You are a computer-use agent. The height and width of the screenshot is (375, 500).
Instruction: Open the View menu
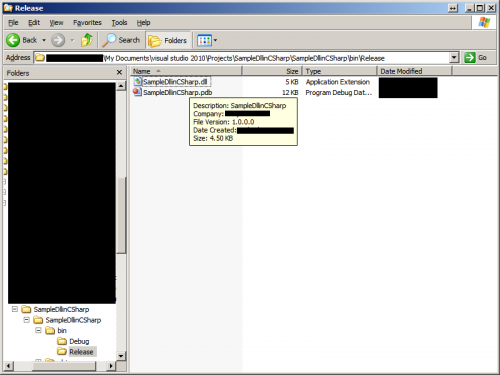(x=56, y=22)
